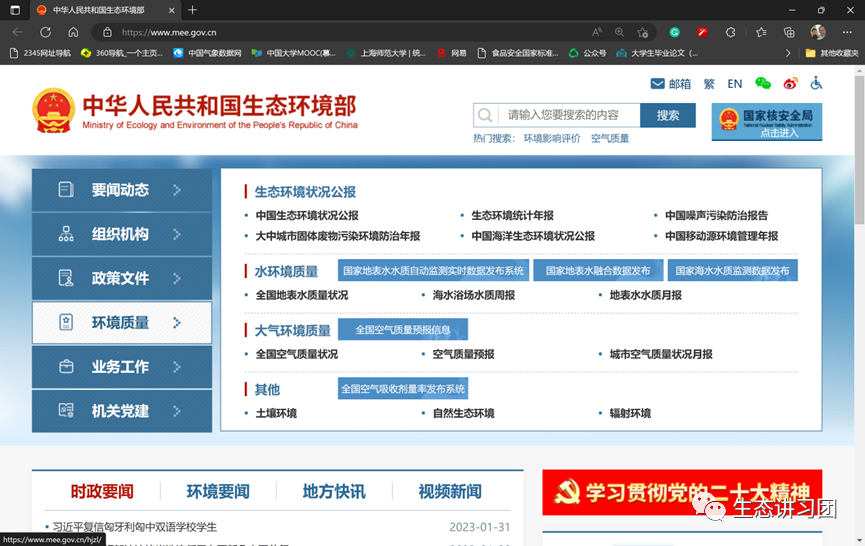Viewport: 865px width, 546px height.
Task: Click the 搜索 button
Action: [x=668, y=115]
